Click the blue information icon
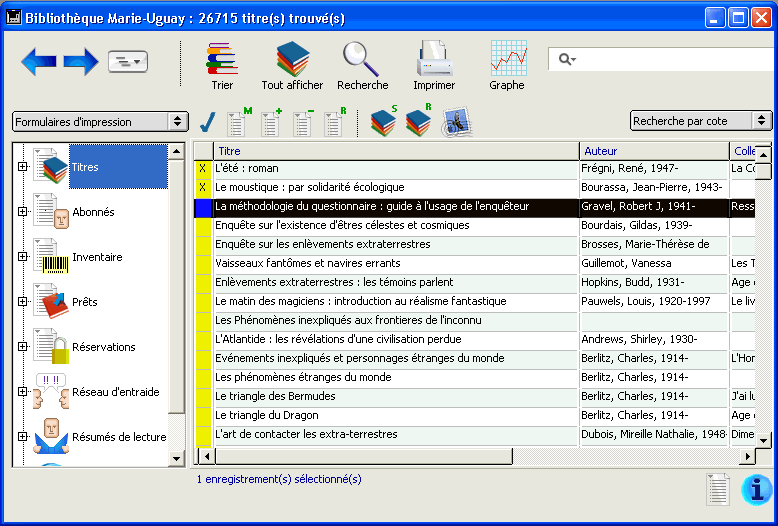 (756, 489)
